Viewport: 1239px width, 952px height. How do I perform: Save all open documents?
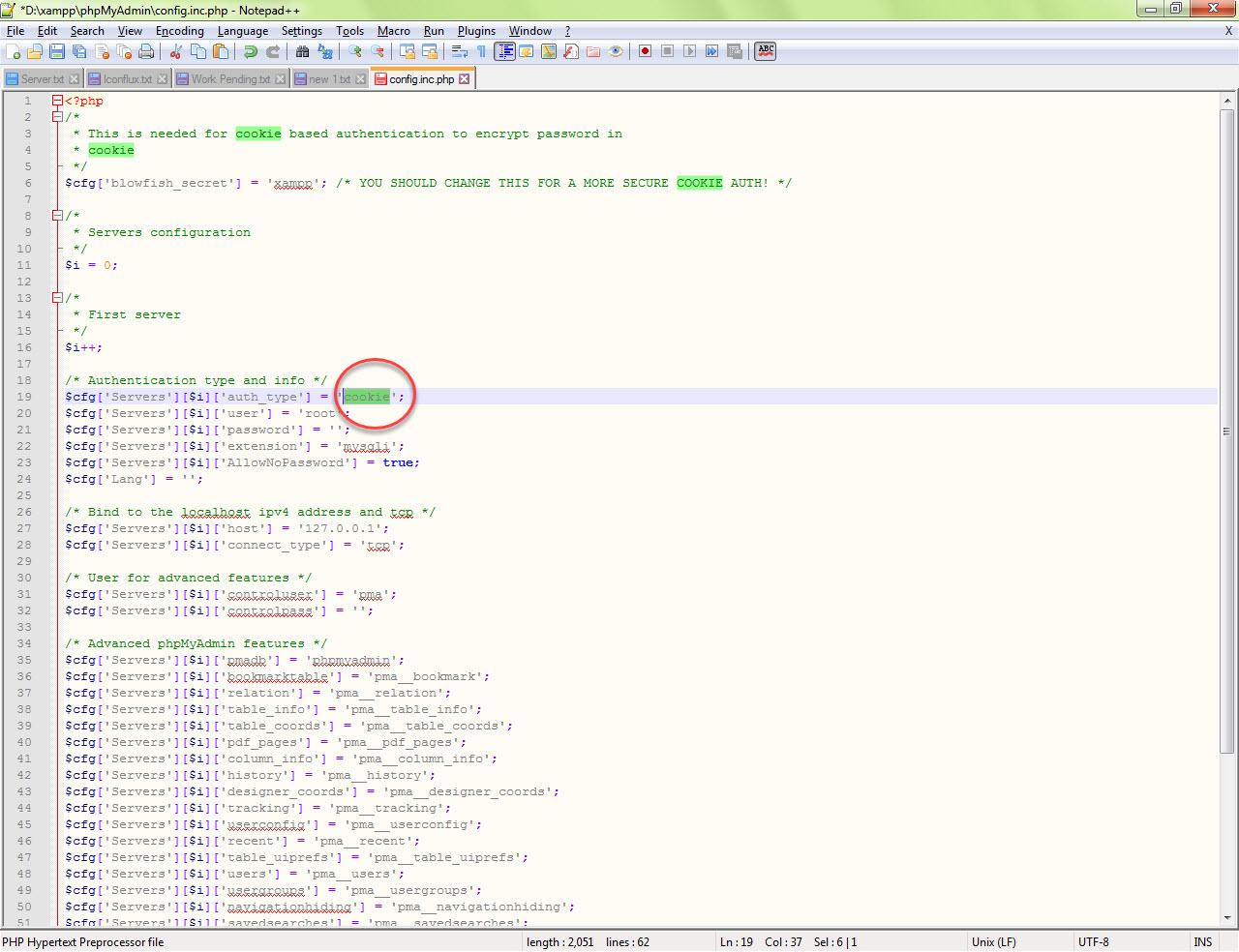tap(80, 50)
